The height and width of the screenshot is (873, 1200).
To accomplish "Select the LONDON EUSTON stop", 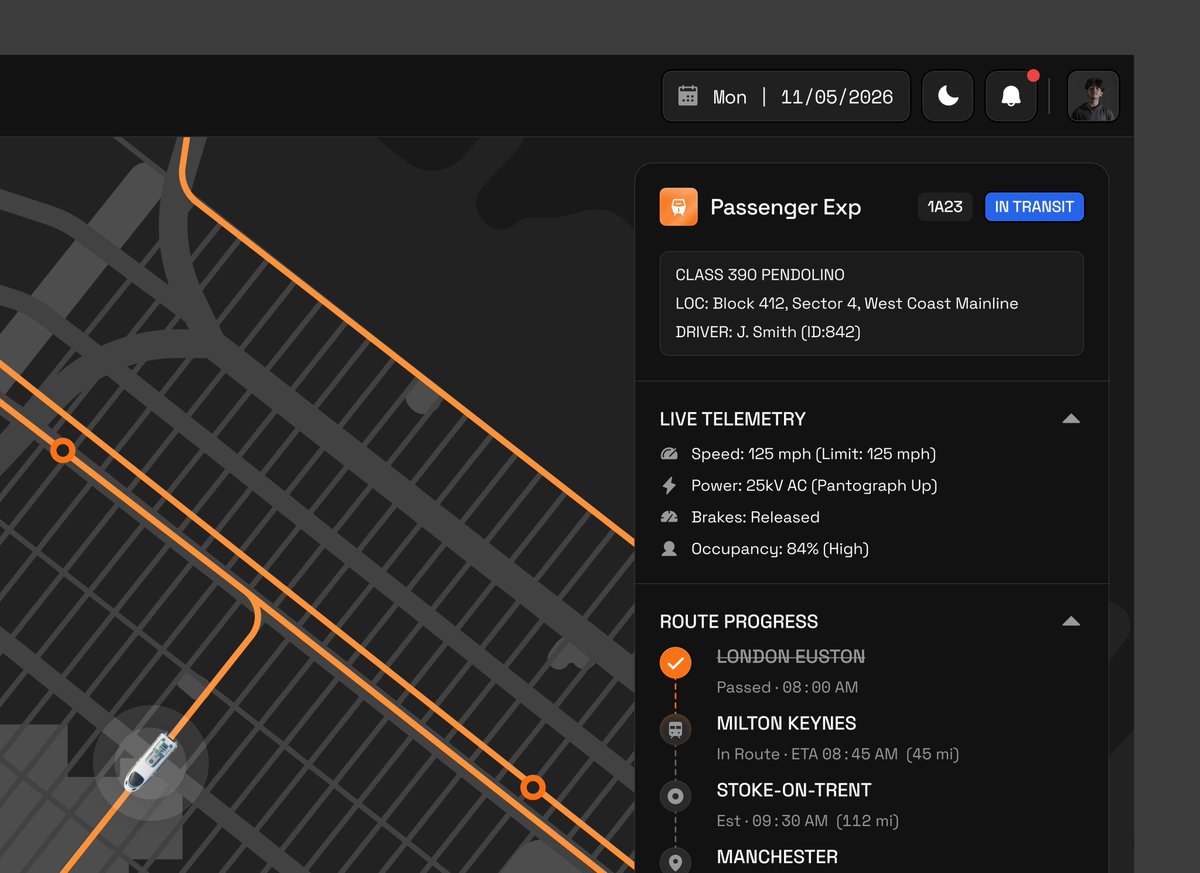I will [x=791, y=657].
